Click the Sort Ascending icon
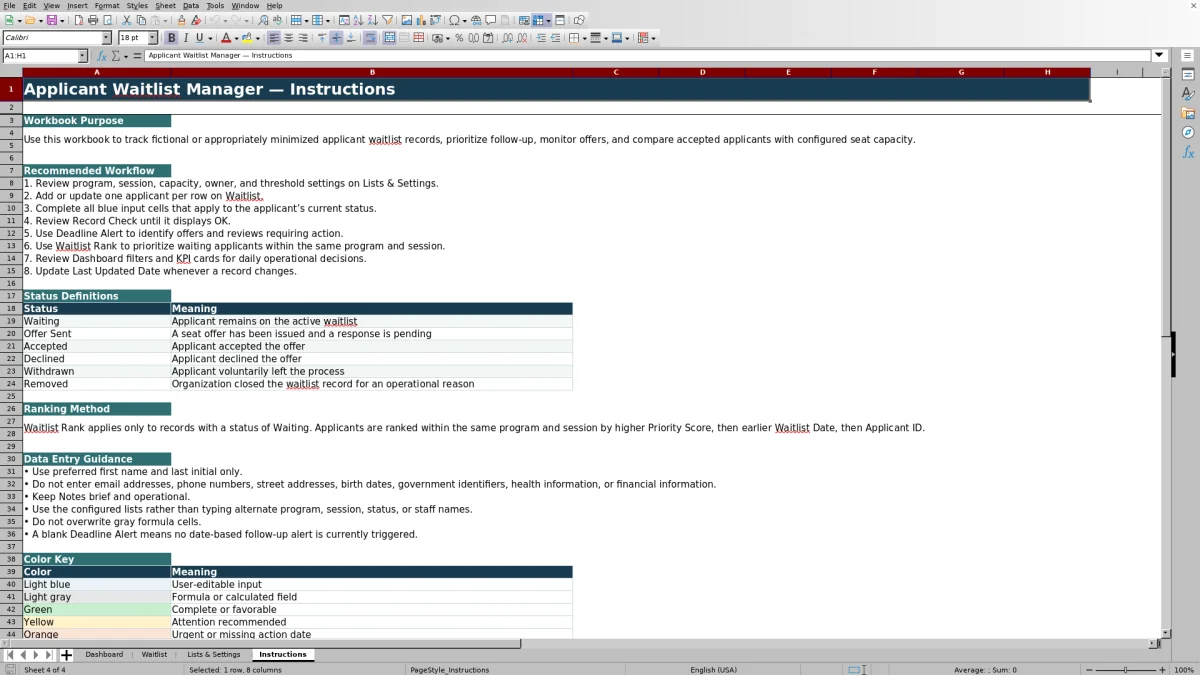This screenshot has height=675, width=1200. pos(358,20)
